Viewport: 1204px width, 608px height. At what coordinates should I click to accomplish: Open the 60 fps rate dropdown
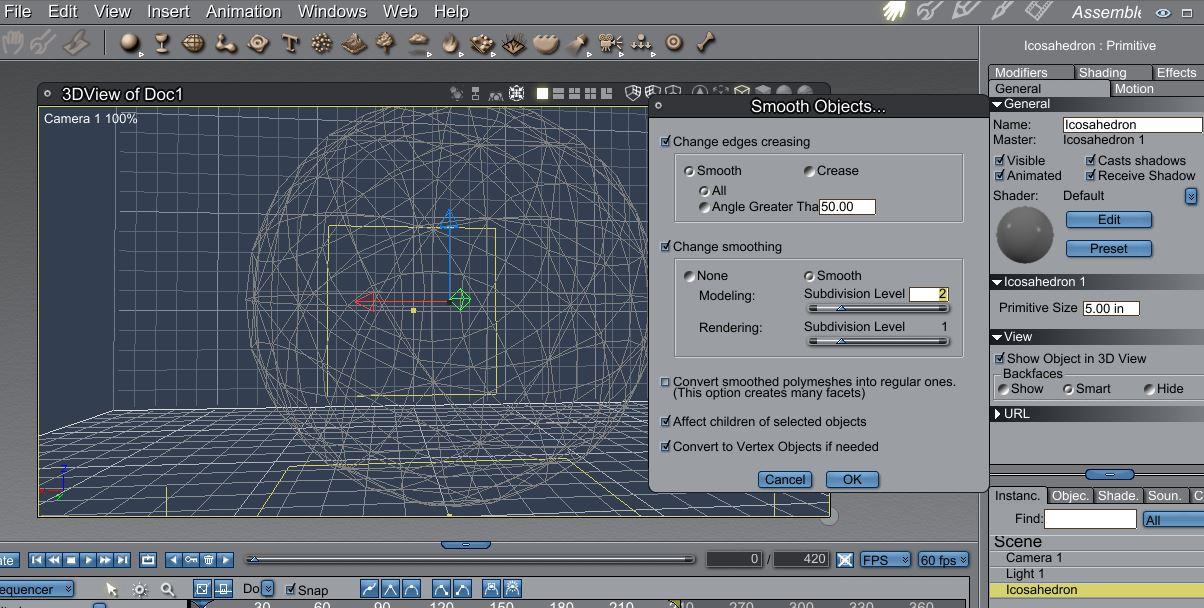point(944,560)
